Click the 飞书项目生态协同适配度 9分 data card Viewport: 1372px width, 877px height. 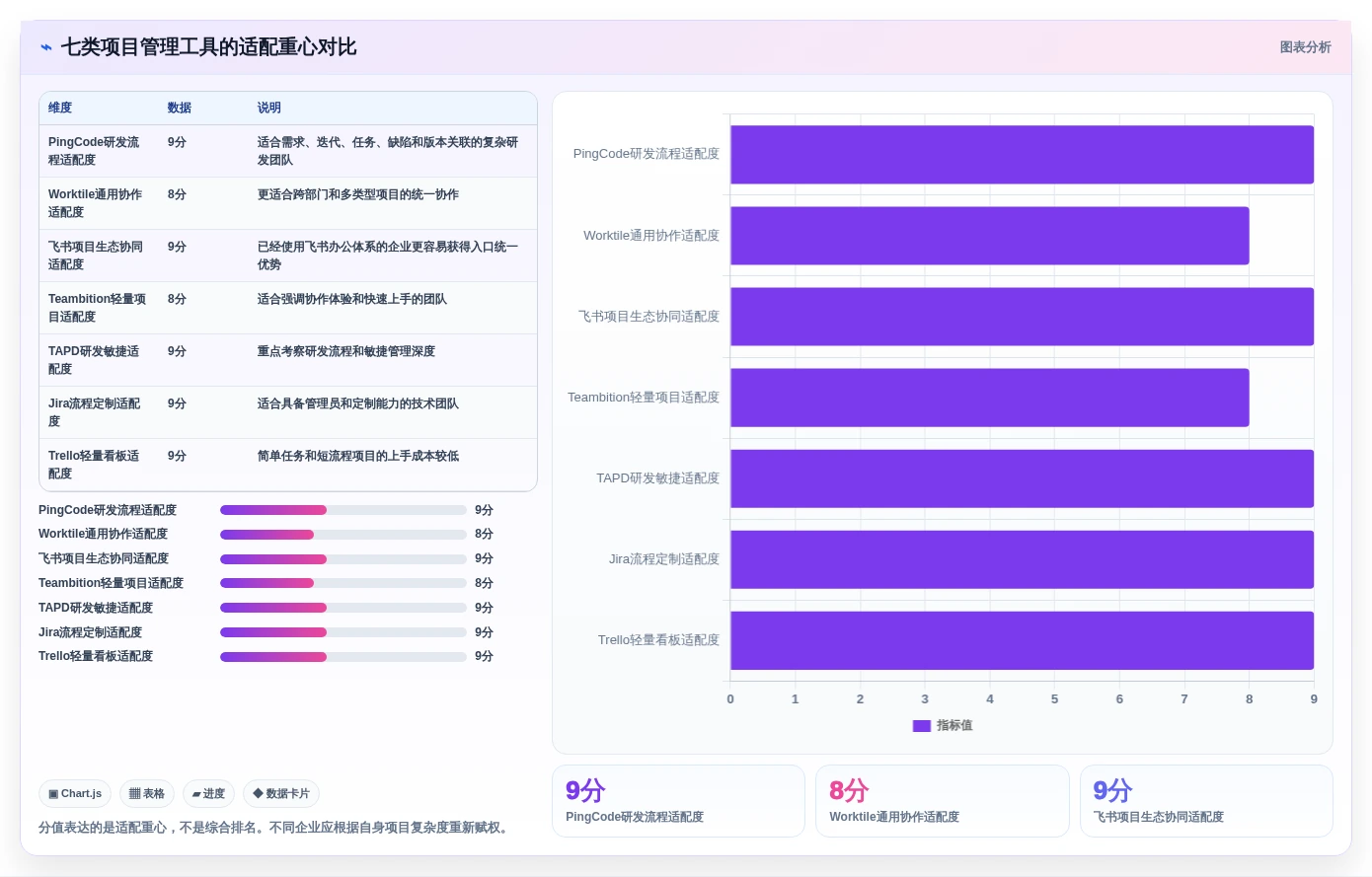[x=1206, y=801]
